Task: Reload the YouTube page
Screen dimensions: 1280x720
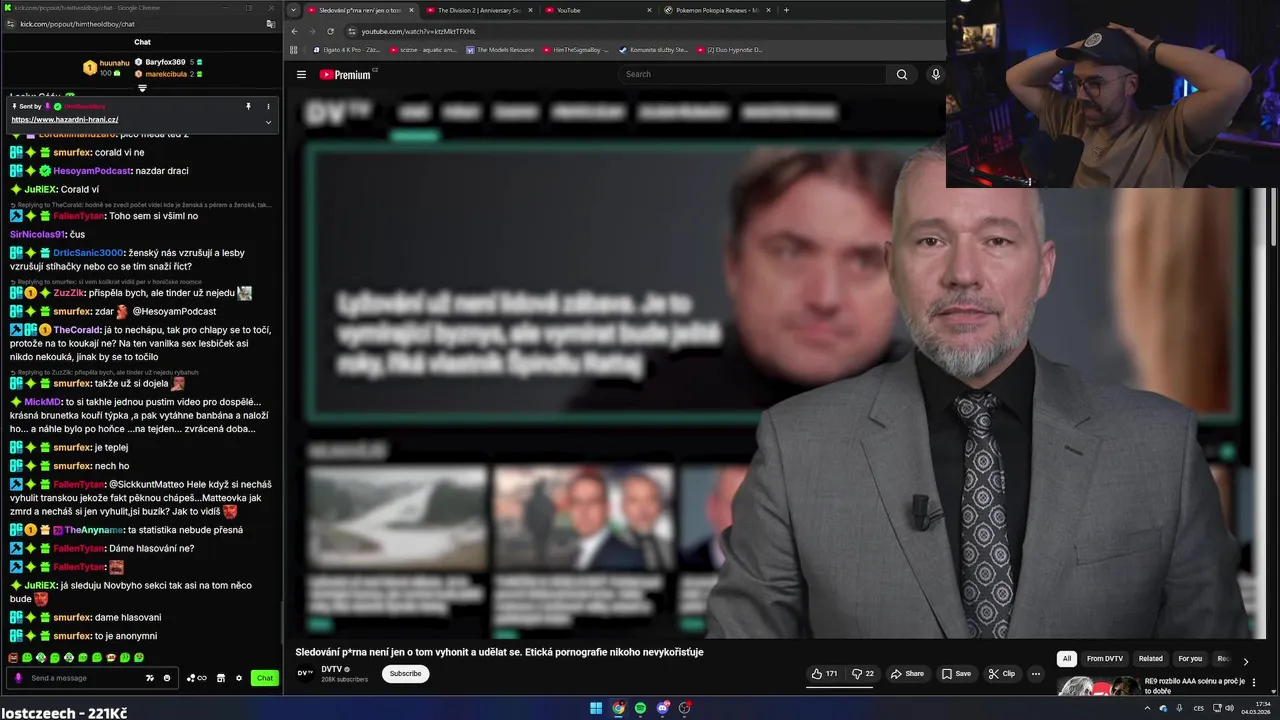Action: [330, 31]
